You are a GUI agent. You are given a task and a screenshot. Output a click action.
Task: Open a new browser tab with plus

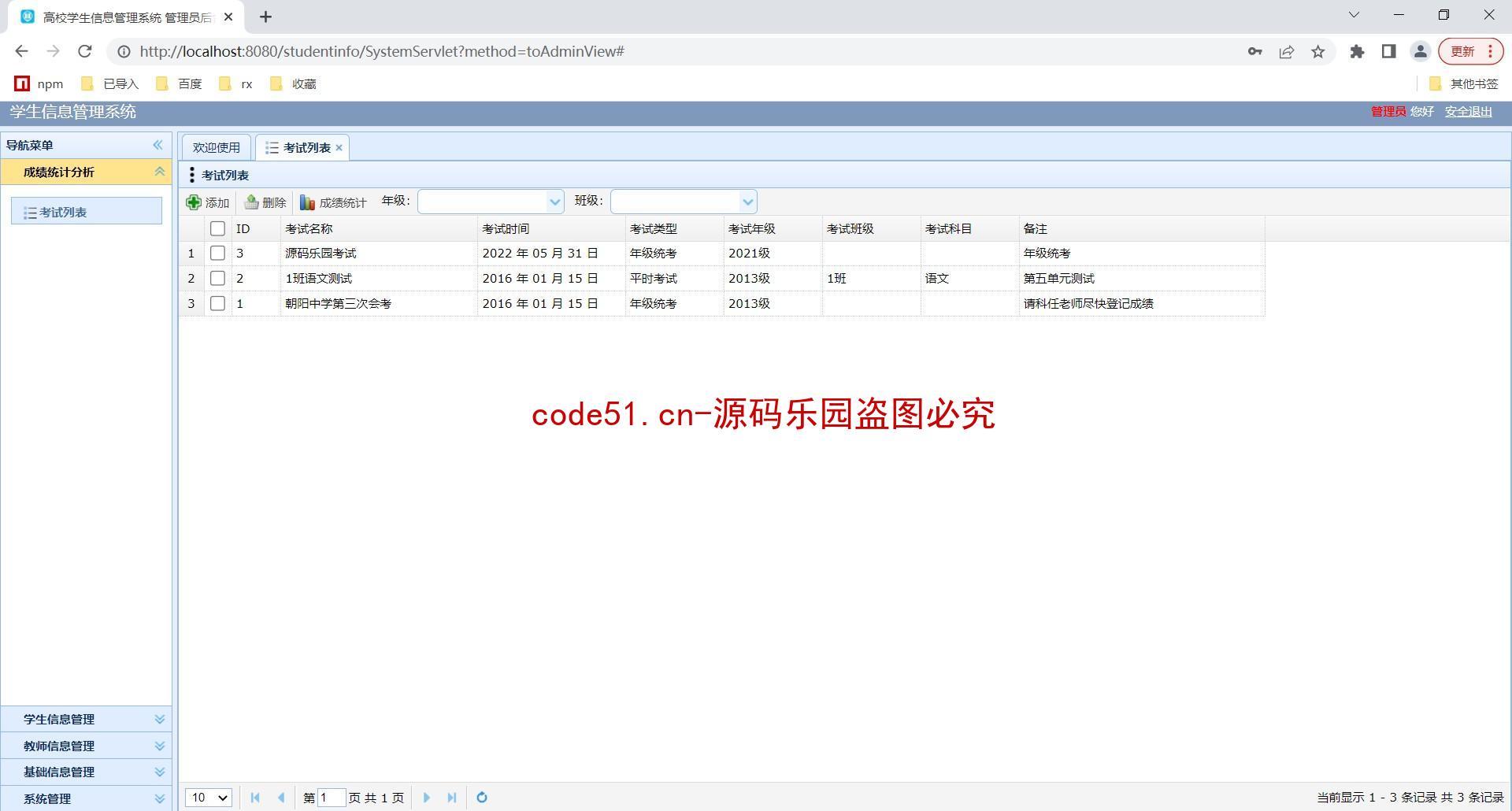coord(265,17)
